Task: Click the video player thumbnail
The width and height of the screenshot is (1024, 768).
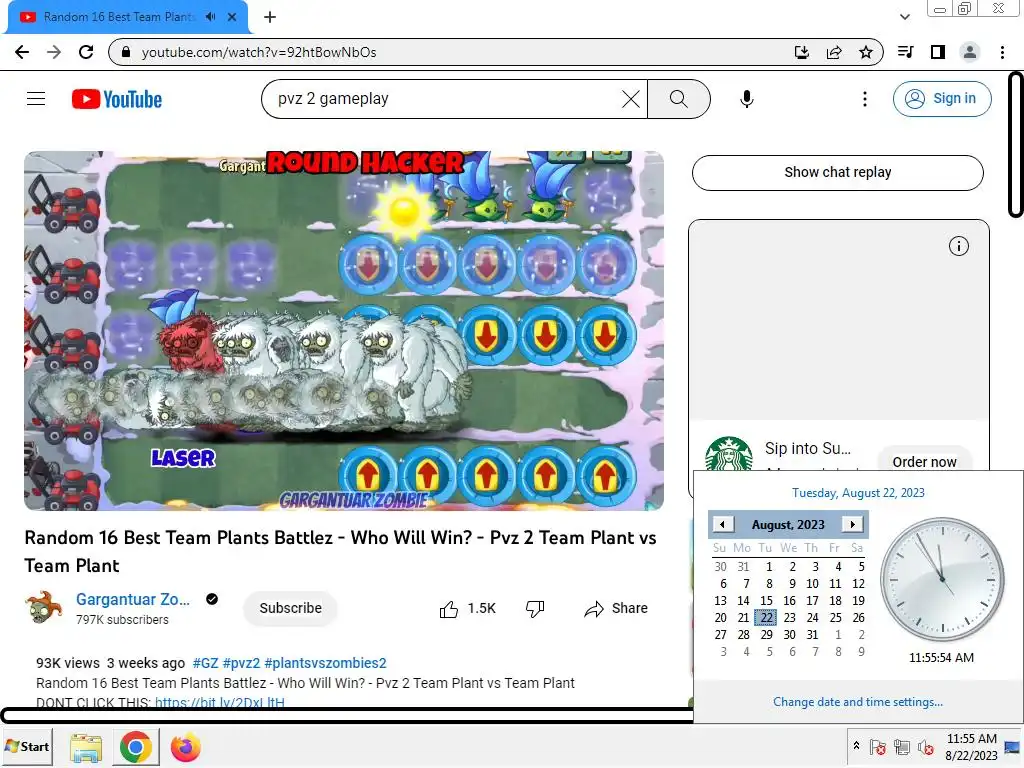Action: tap(344, 330)
